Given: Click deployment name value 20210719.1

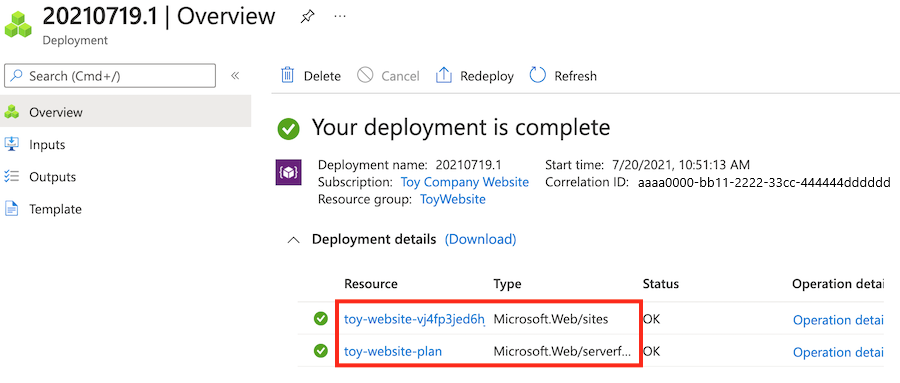Looking at the screenshot, I should click(x=468, y=165).
